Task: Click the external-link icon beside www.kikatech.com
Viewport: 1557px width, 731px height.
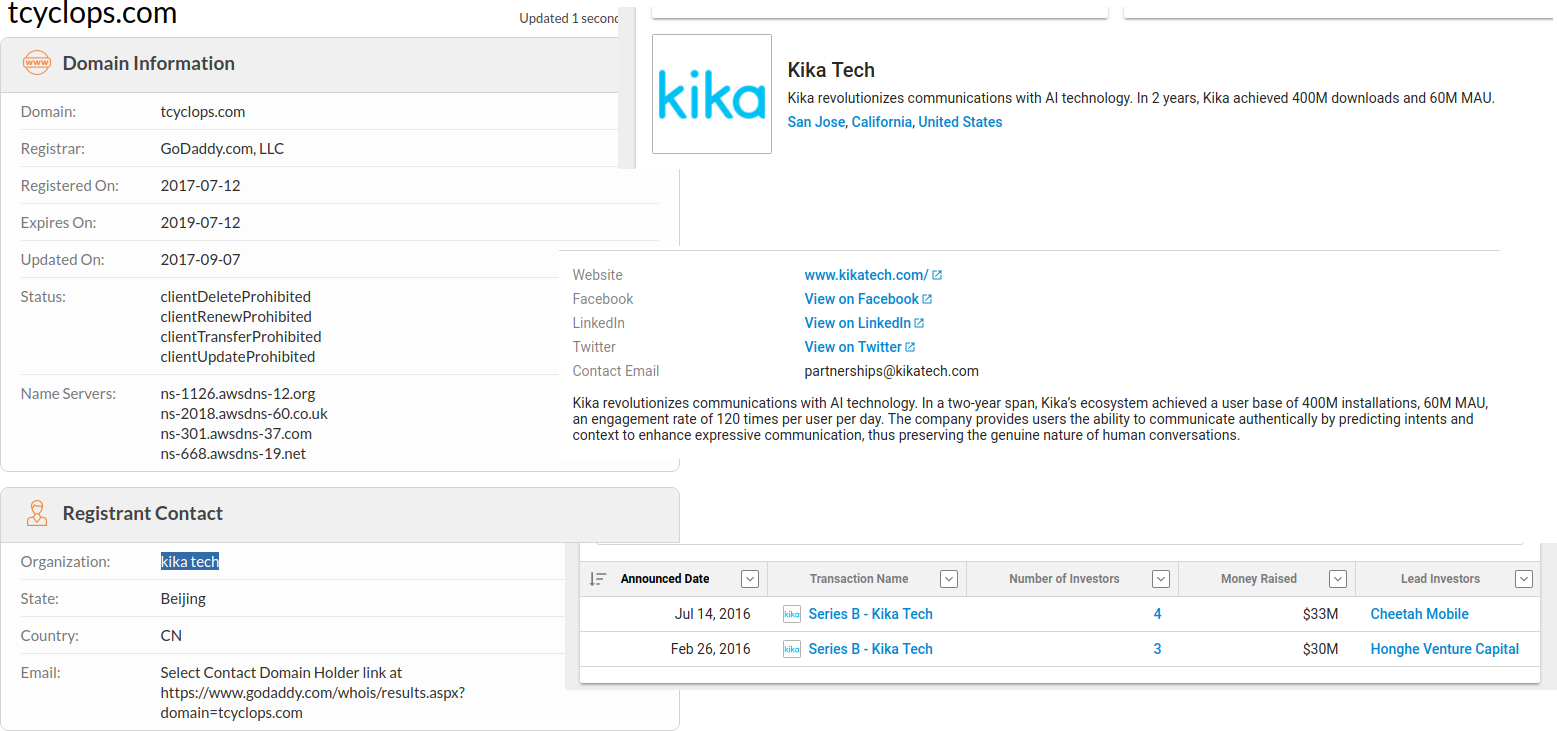Action: click(937, 275)
